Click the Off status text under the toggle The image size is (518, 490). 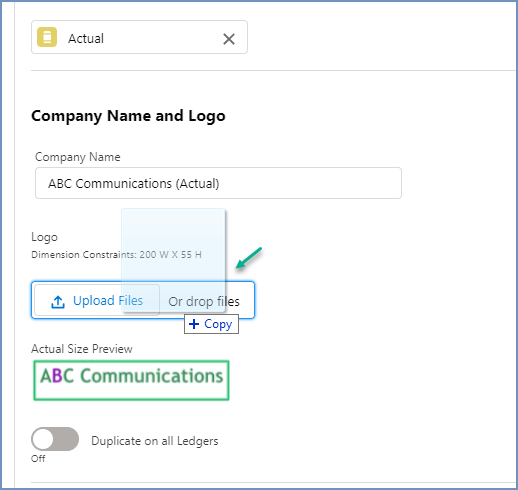38,459
